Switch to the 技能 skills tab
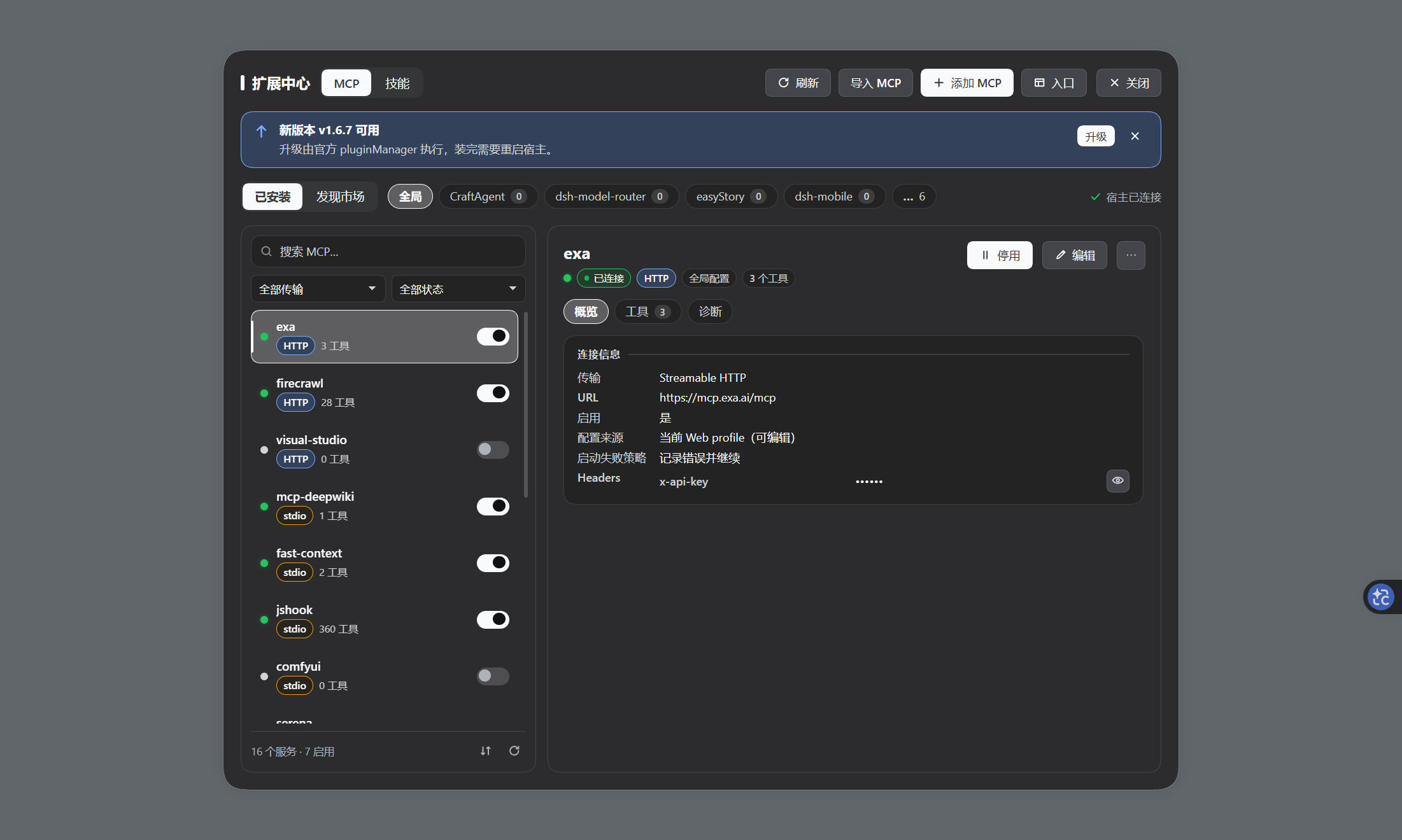Image resolution: width=1402 pixels, height=840 pixels. click(397, 83)
